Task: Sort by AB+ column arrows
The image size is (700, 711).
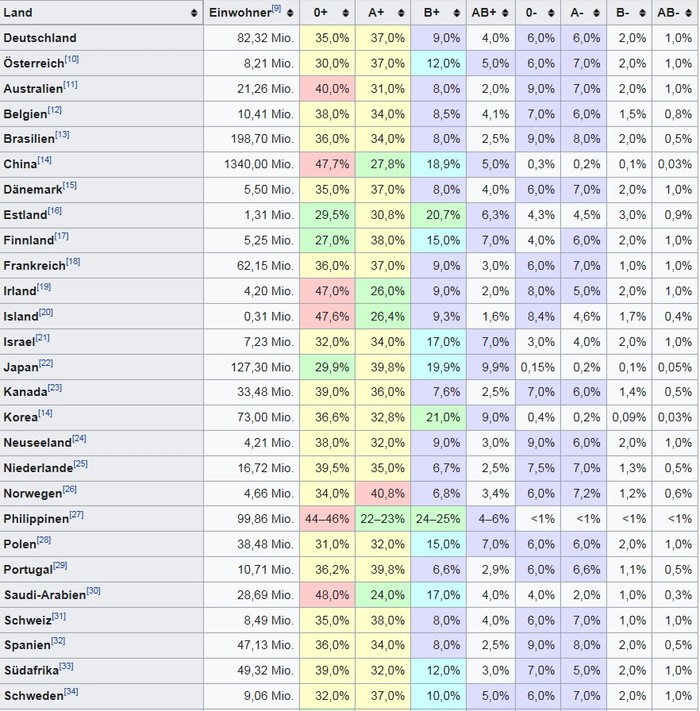Action: [506, 13]
